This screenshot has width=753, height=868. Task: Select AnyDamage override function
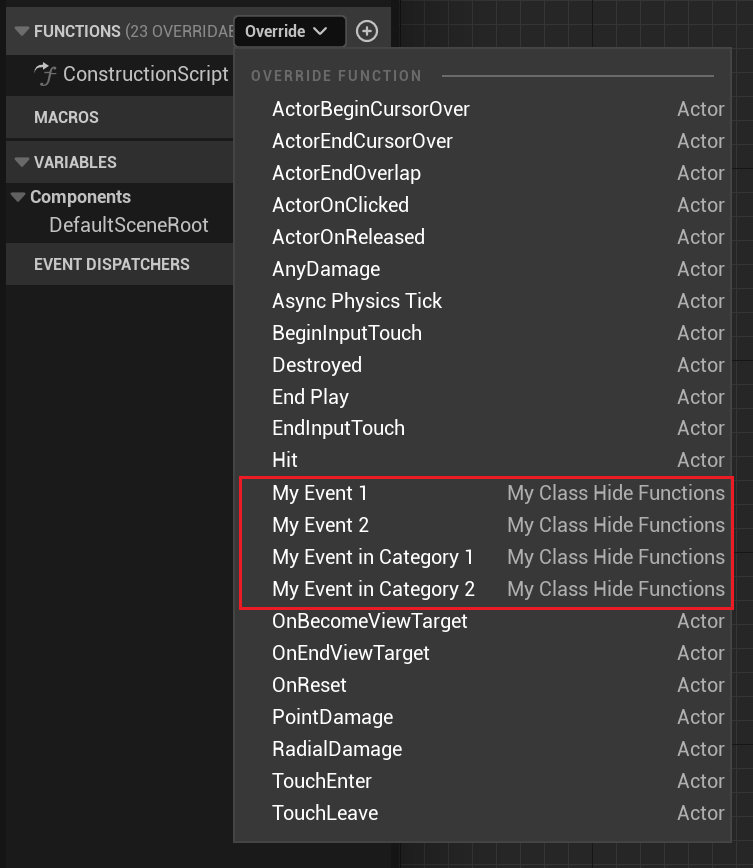tap(326, 269)
